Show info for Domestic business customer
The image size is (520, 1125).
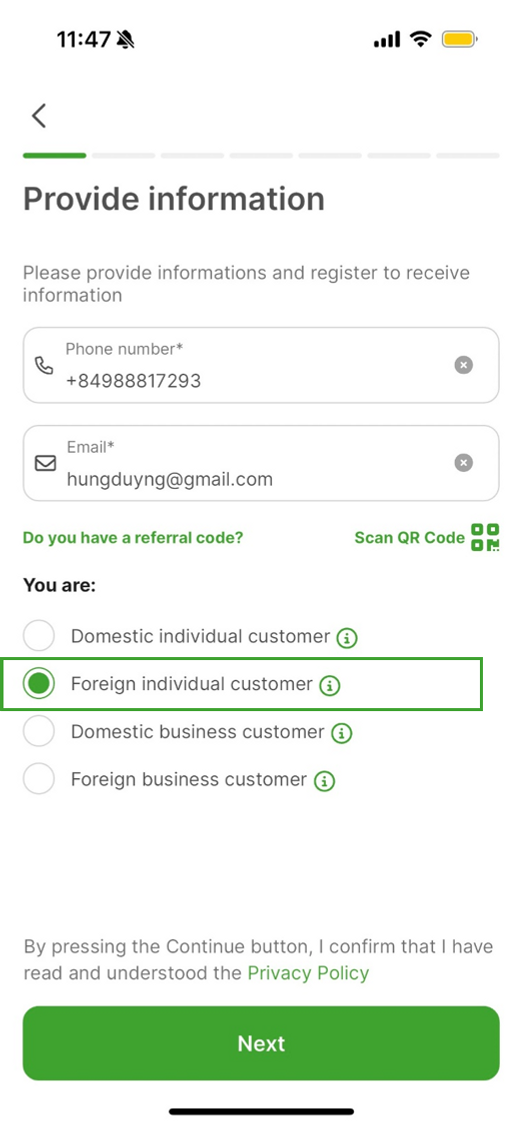[x=342, y=733]
